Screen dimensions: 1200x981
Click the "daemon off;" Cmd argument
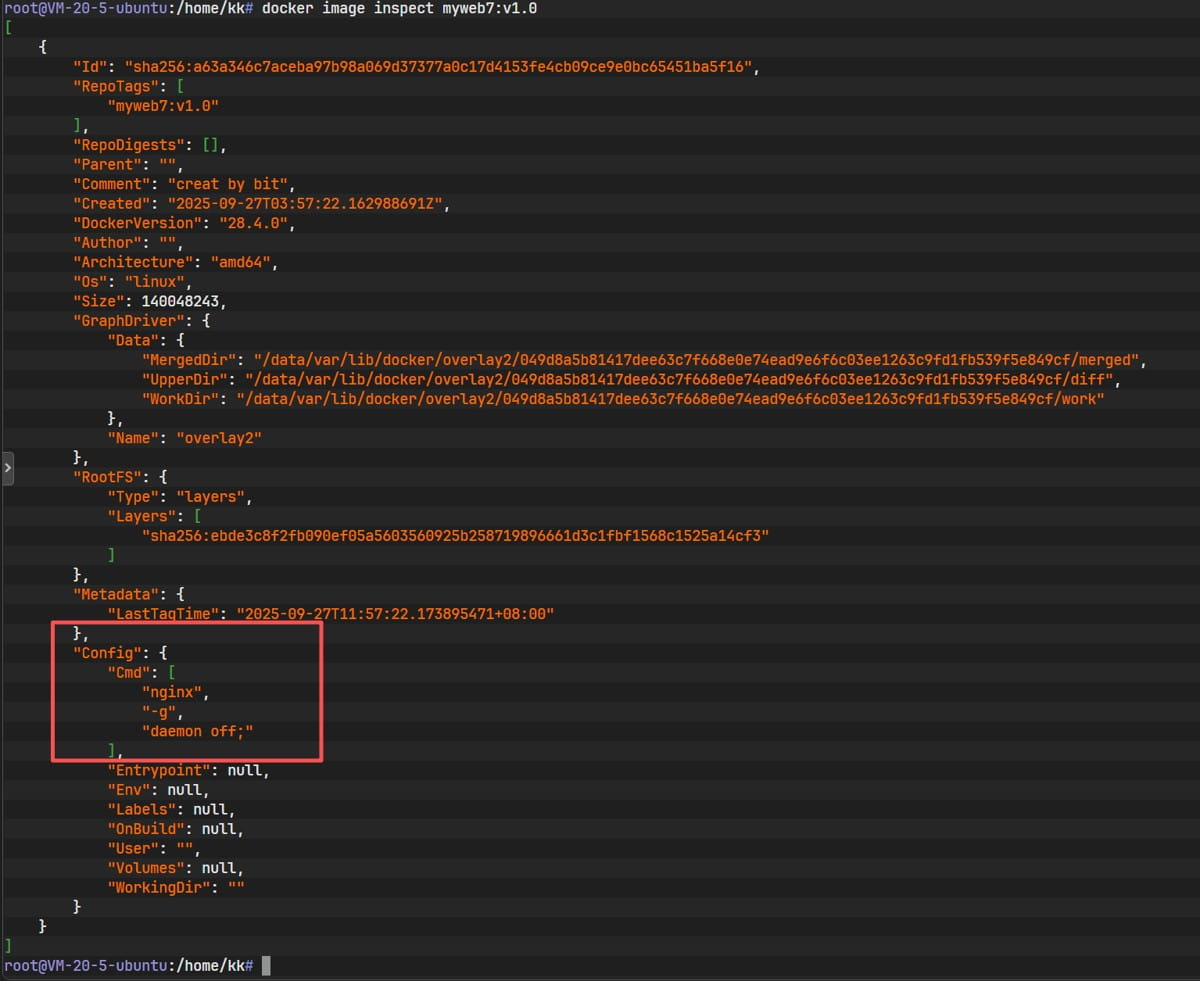coord(197,731)
